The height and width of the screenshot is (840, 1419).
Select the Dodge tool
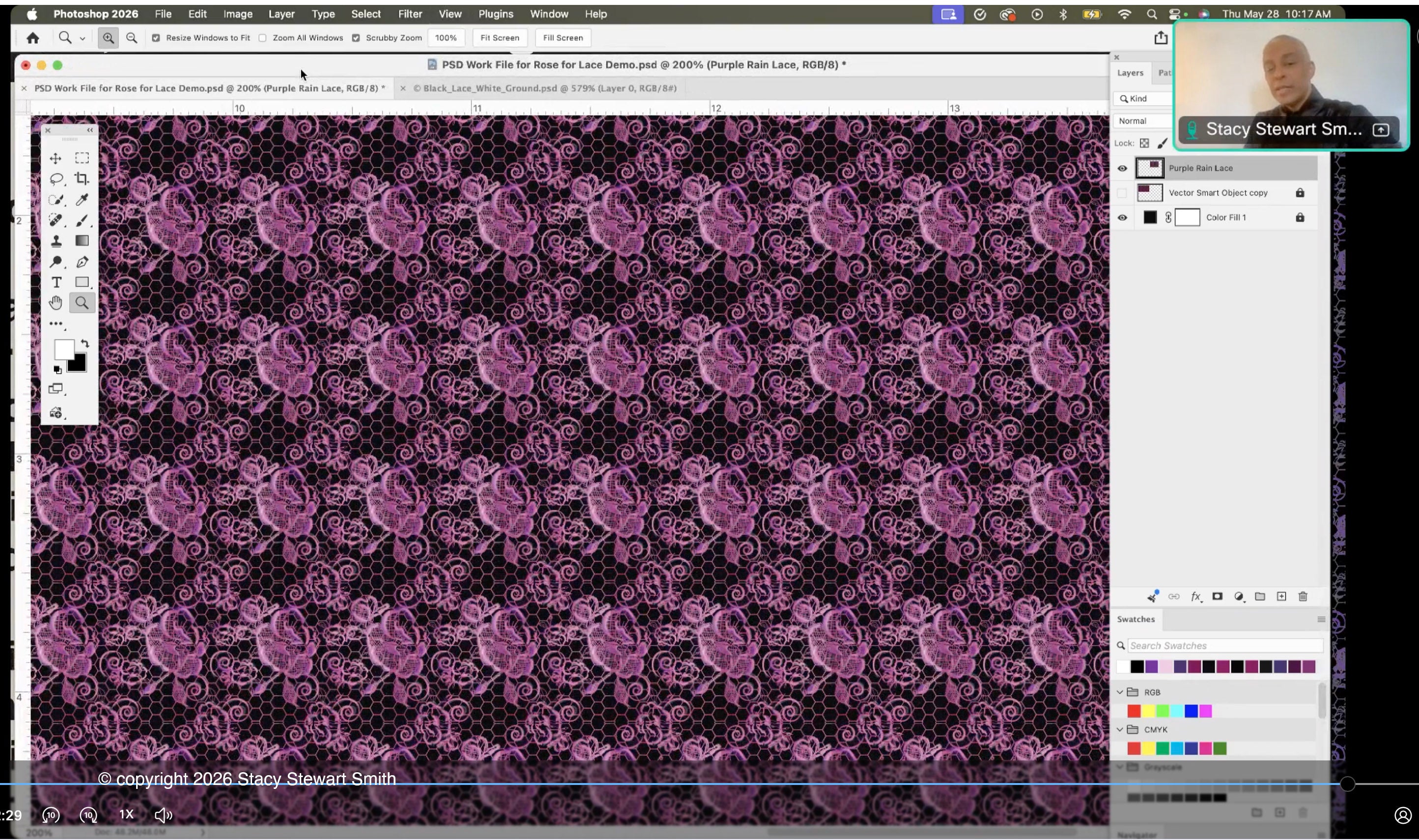coord(56,261)
